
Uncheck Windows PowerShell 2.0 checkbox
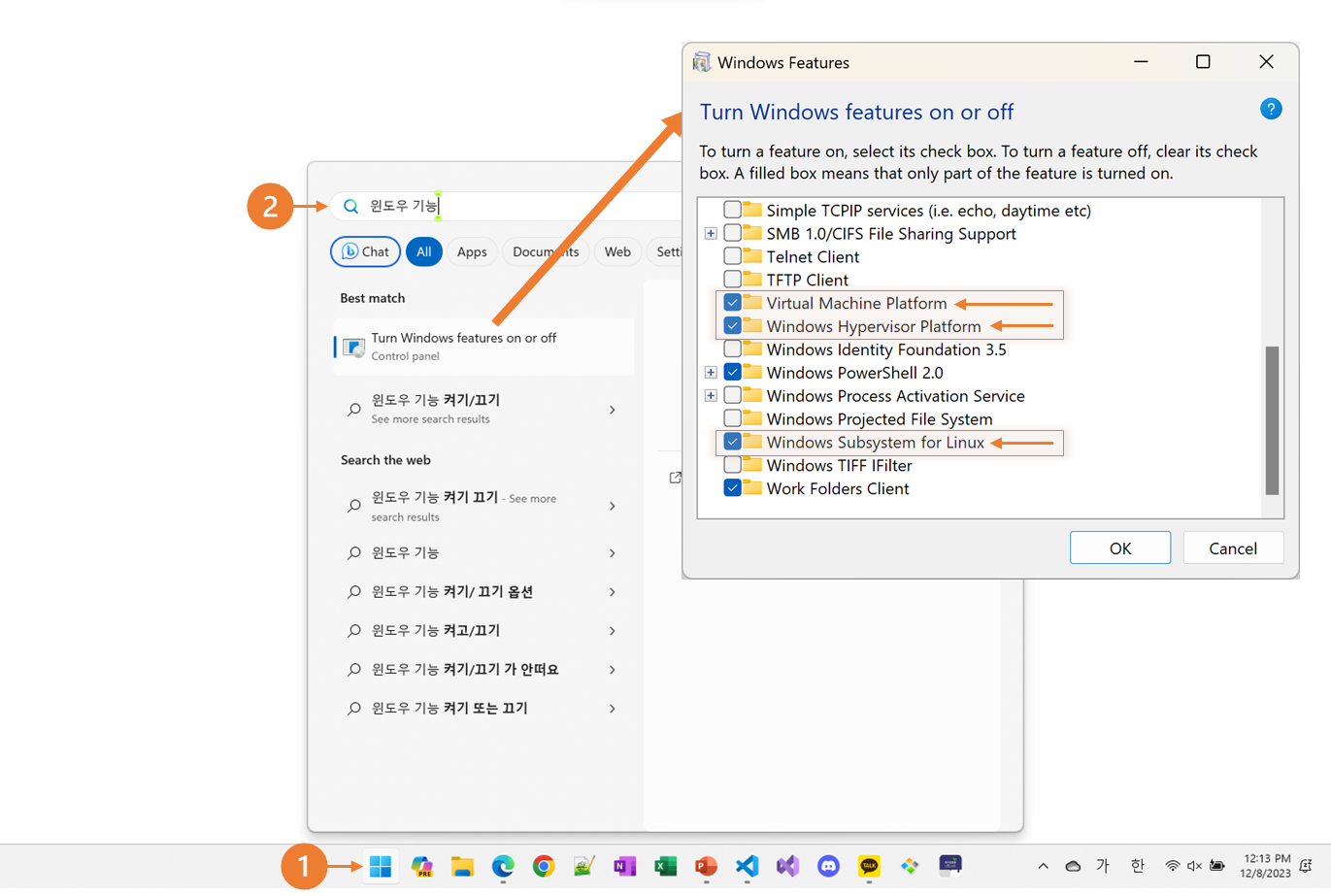pyautogui.click(x=733, y=373)
